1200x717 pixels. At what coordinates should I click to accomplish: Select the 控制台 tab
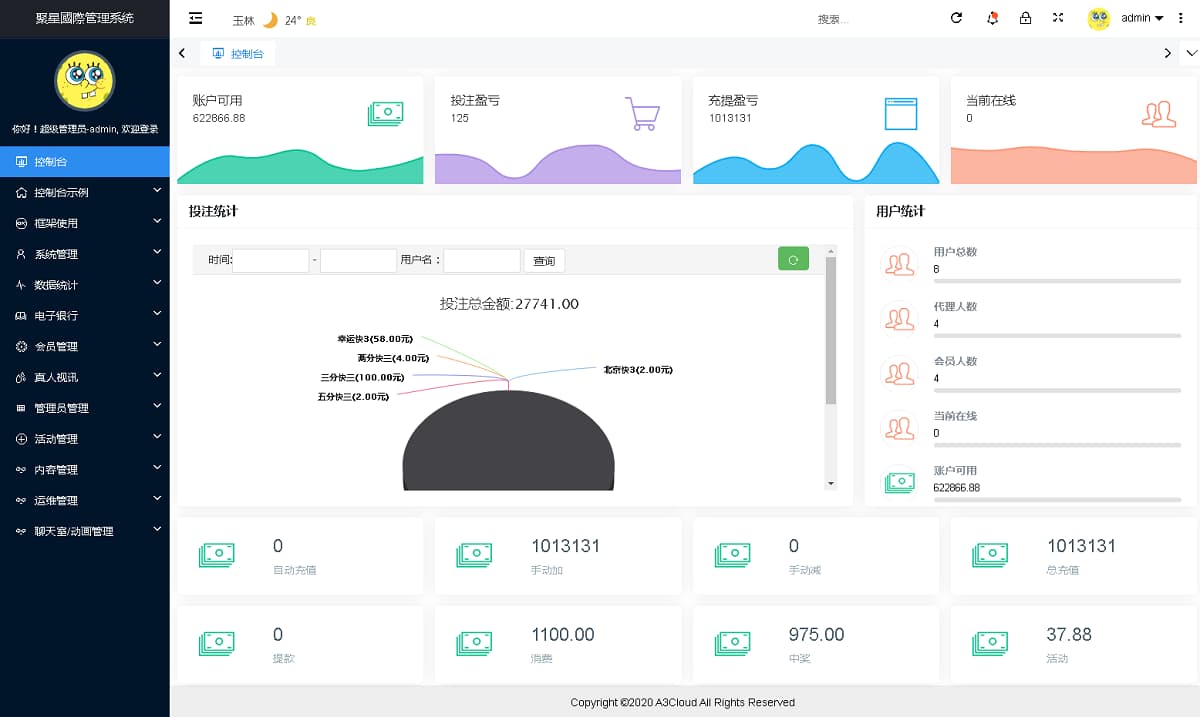coord(238,54)
